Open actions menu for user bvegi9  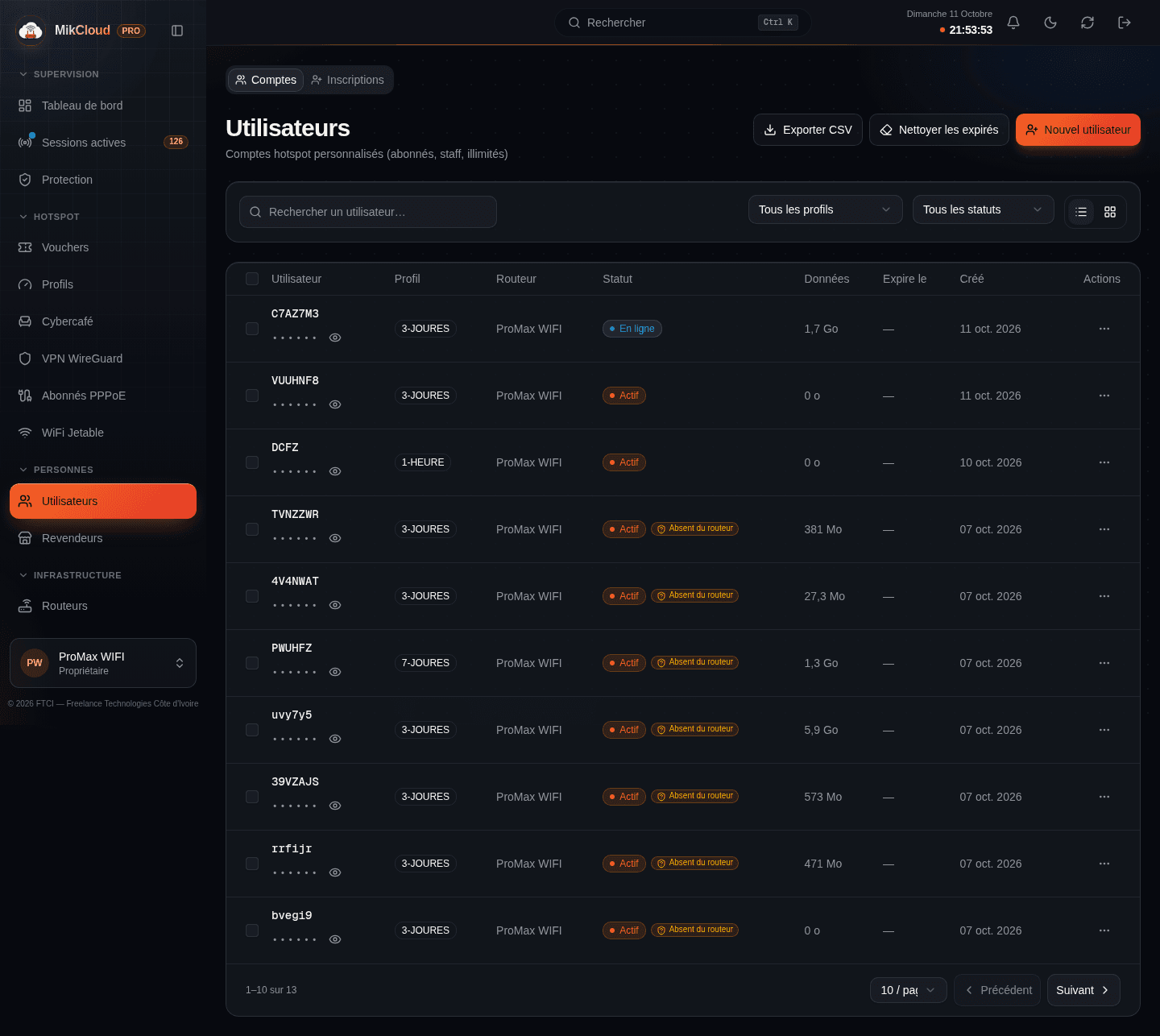click(x=1104, y=930)
